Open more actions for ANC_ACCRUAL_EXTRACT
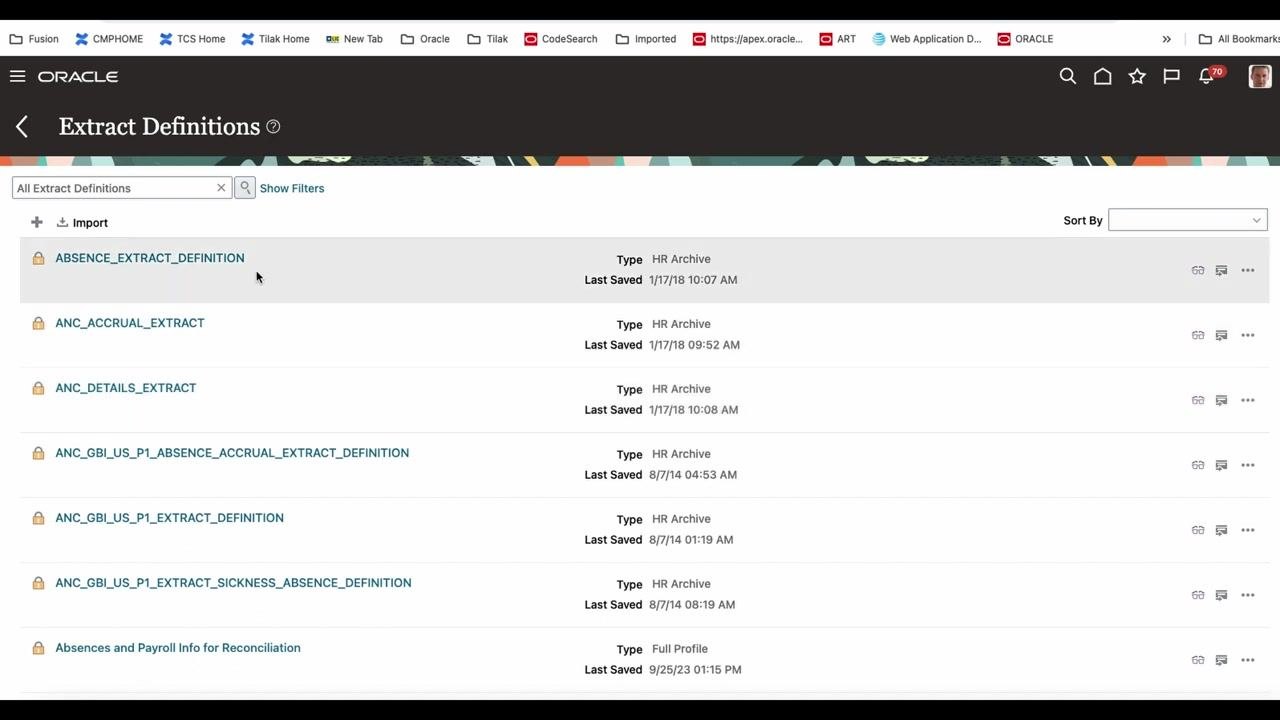The image size is (1280, 720). [x=1248, y=335]
